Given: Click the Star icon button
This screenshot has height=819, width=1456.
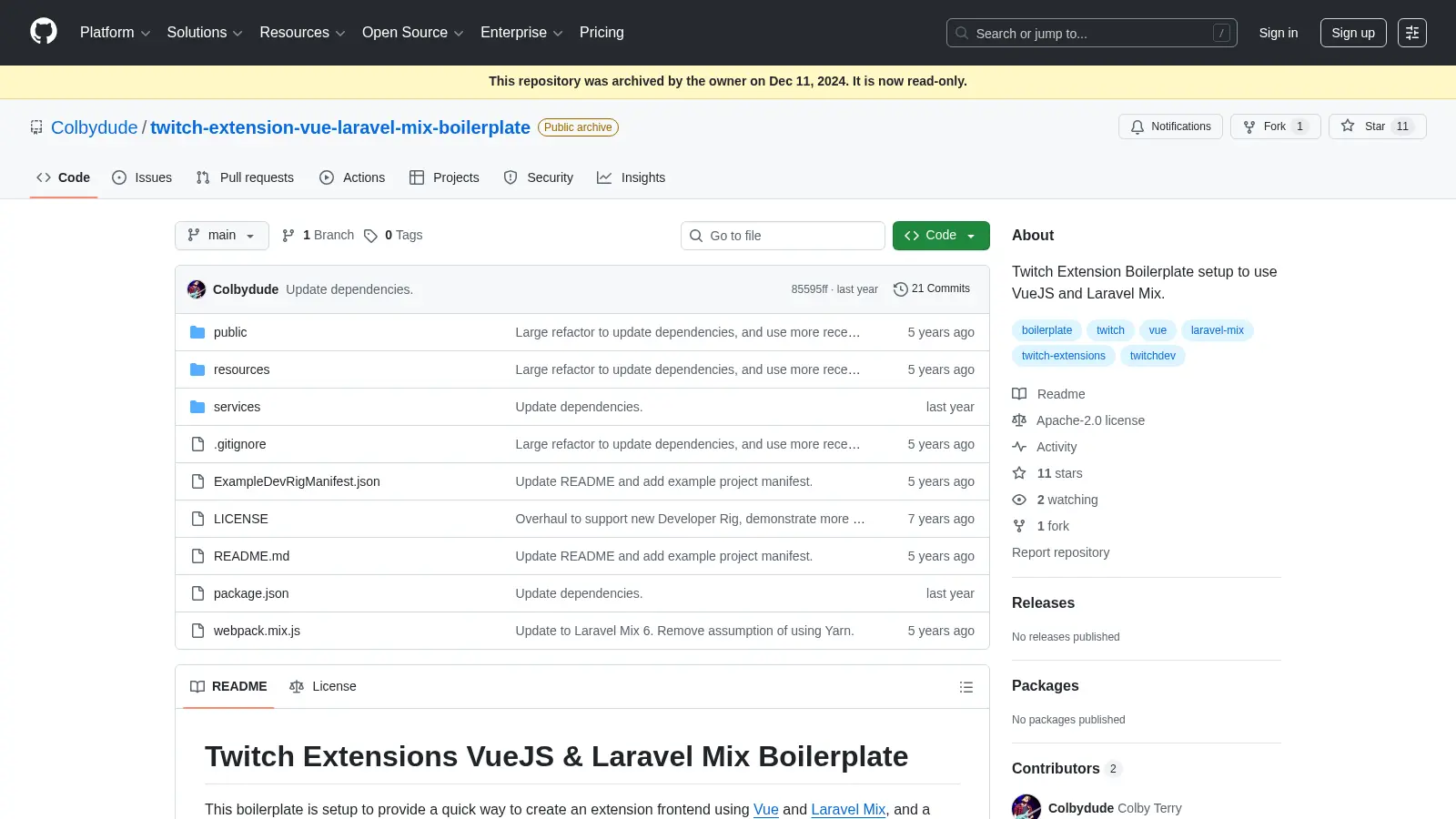Looking at the screenshot, I should (1348, 126).
